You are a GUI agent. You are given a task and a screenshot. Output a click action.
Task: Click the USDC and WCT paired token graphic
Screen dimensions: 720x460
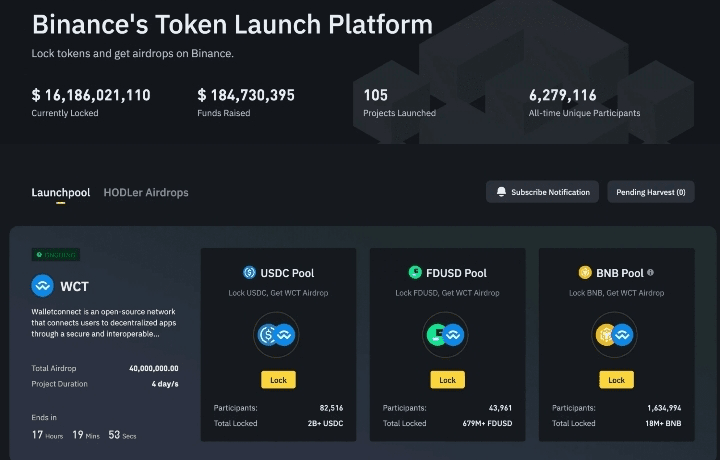[x=276, y=335]
